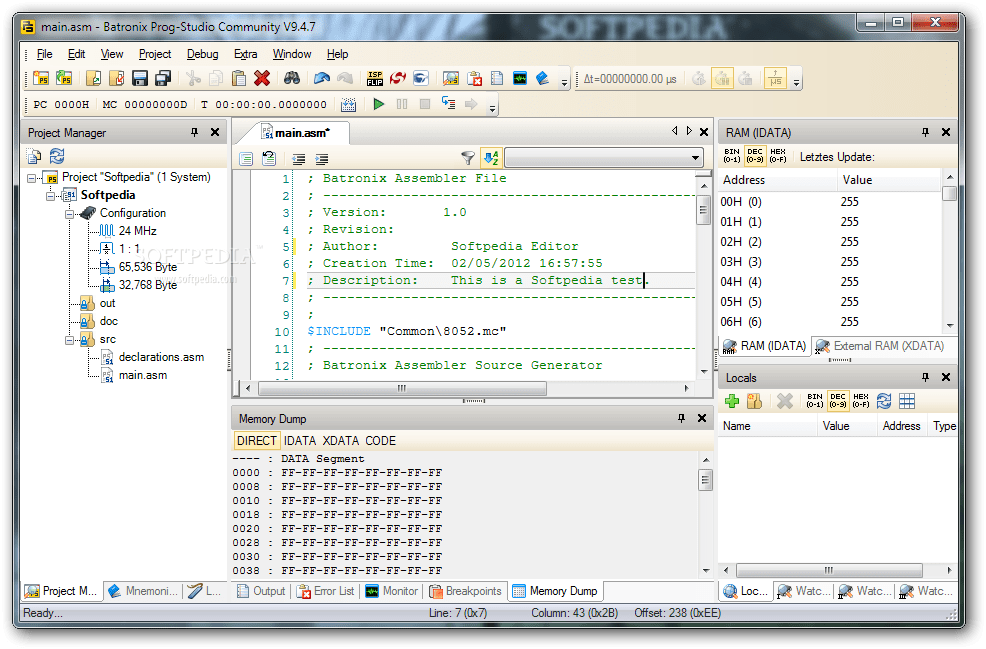
Task: Click the Save All double-floppy icon
Action: point(163,78)
